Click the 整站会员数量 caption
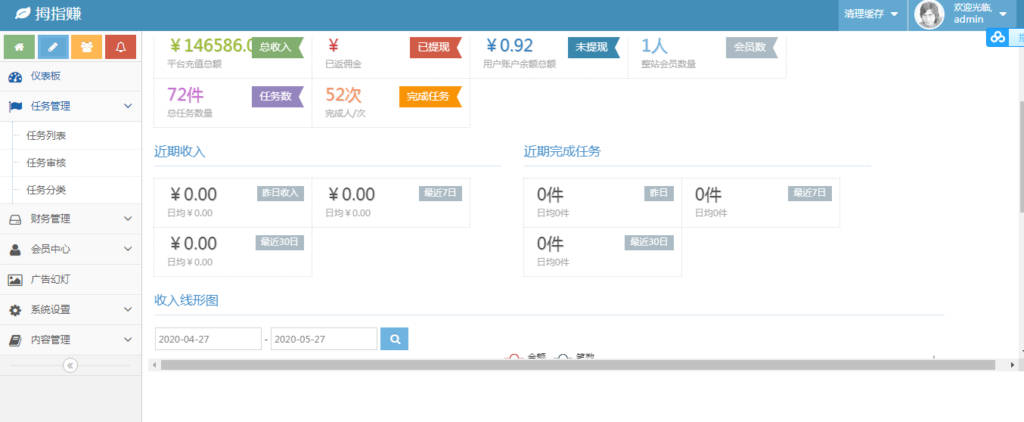The height and width of the screenshot is (422, 1024). point(669,64)
